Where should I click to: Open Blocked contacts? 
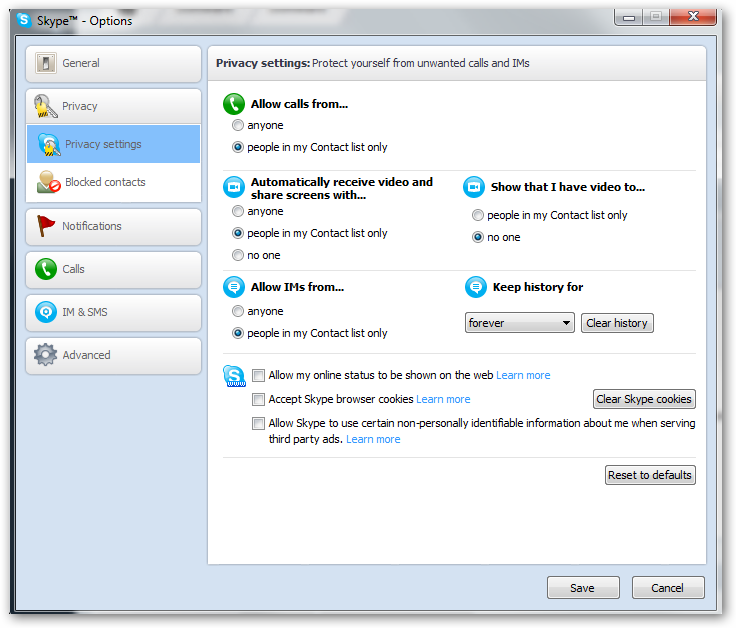click(x=113, y=182)
